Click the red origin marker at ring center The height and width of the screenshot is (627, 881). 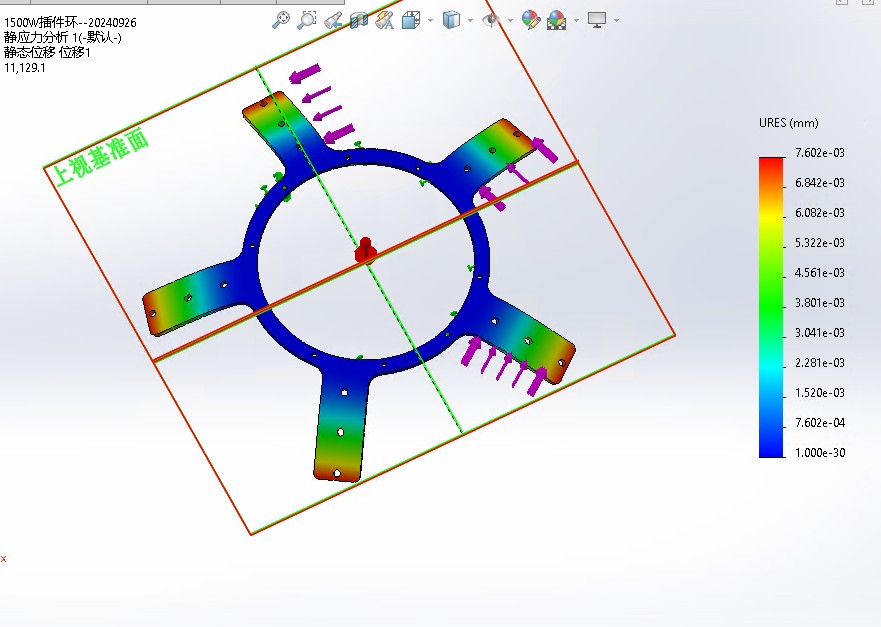click(x=366, y=251)
